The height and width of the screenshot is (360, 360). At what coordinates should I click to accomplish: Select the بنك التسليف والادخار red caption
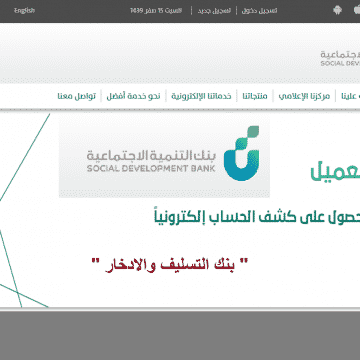[170, 265]
